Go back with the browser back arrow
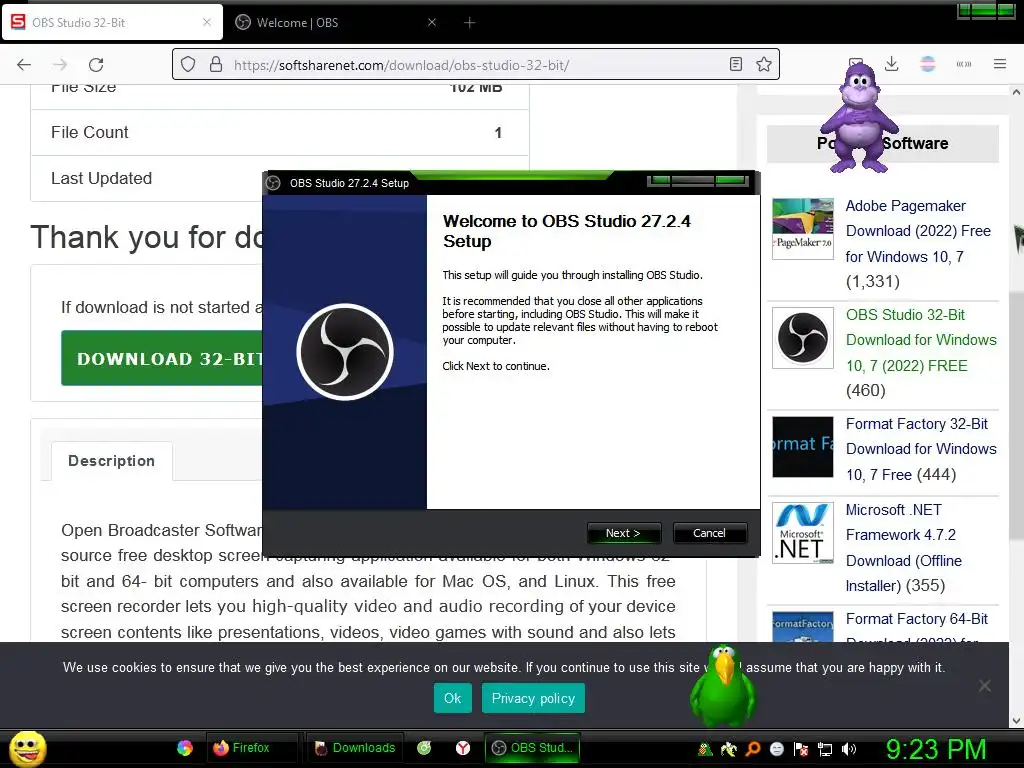Image resolution: width=1024 pixels, height=768 pixels. [x=24, y=65]
